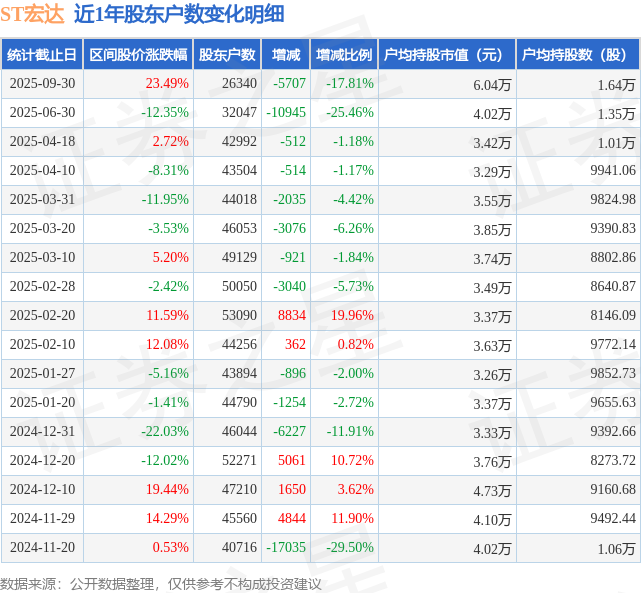Select the 近1年股东户数变化明细 heading
Screen dimensions: 641x593
(179, 14)
